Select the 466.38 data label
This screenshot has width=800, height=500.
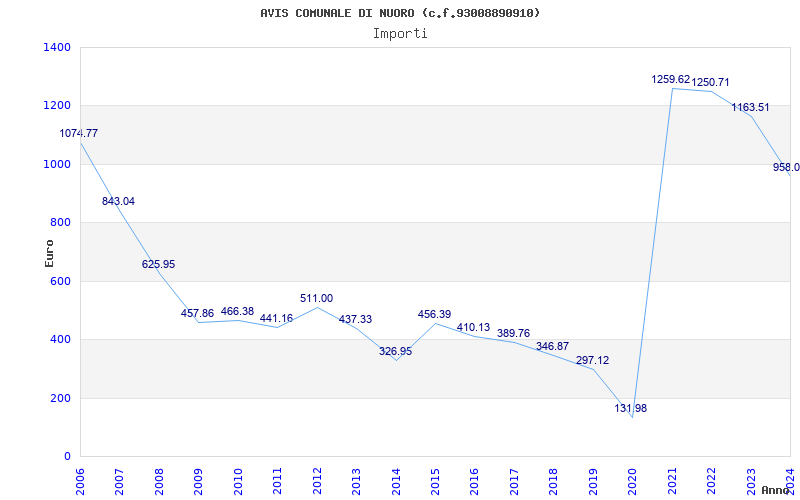[237, 311]
